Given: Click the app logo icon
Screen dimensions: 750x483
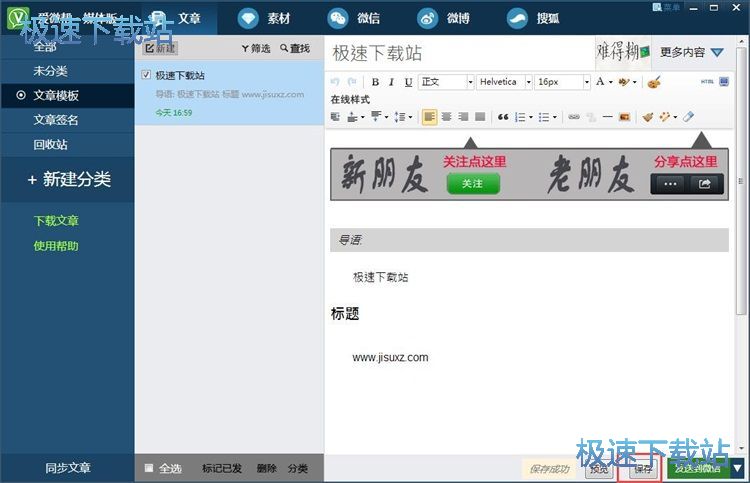Looking at the screenshot, I should tap(18, 18).
